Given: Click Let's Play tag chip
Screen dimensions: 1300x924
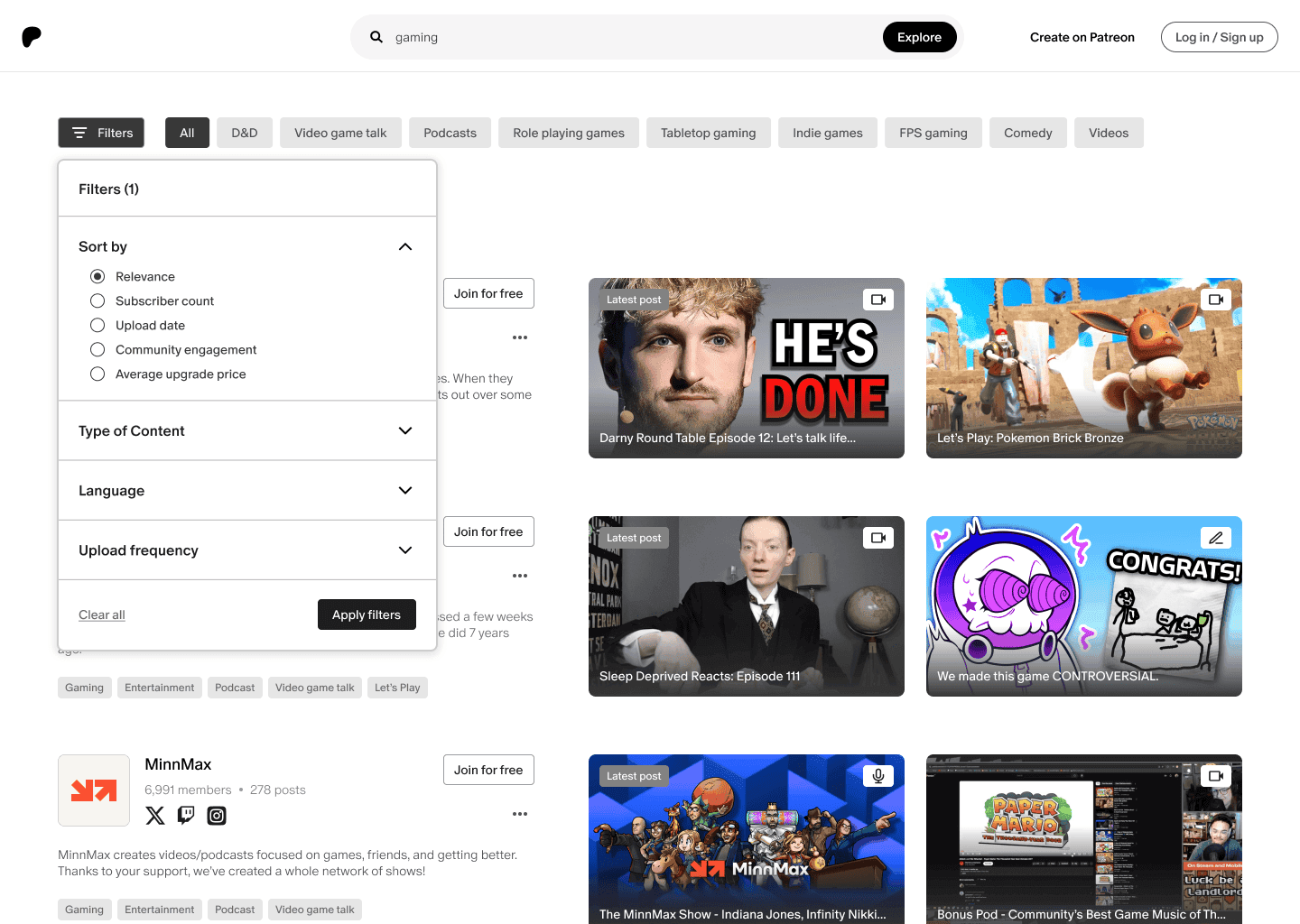Looking at the screenshot, I should (397, 688).
